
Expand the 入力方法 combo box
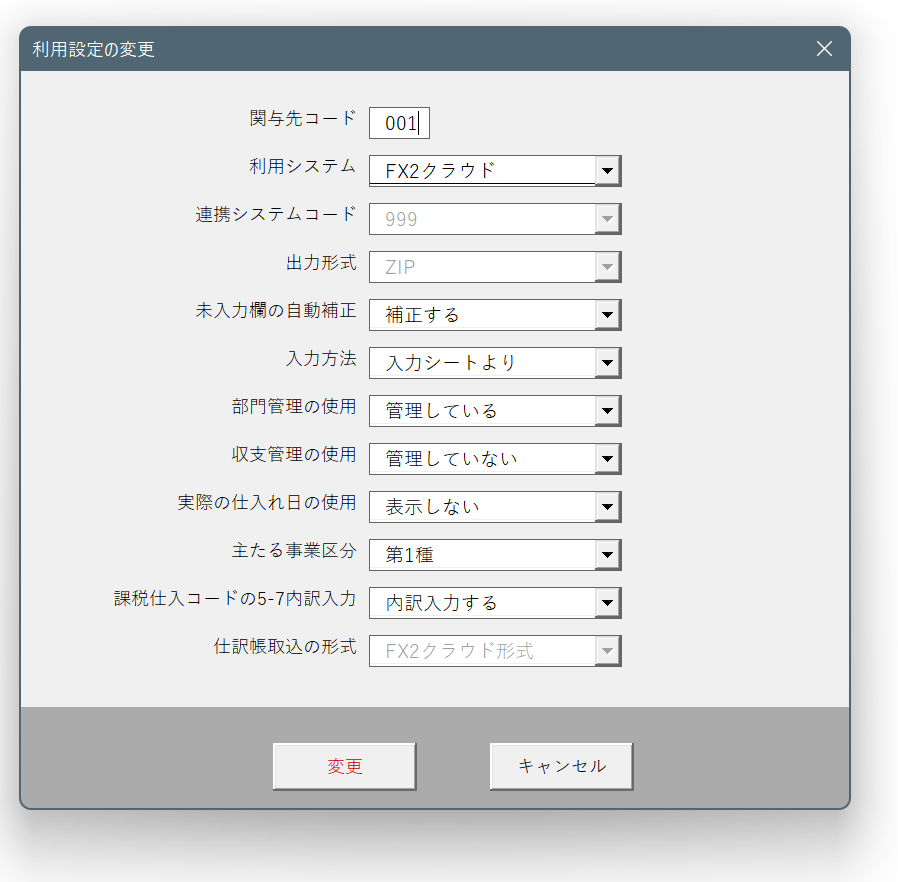point(495,363)
